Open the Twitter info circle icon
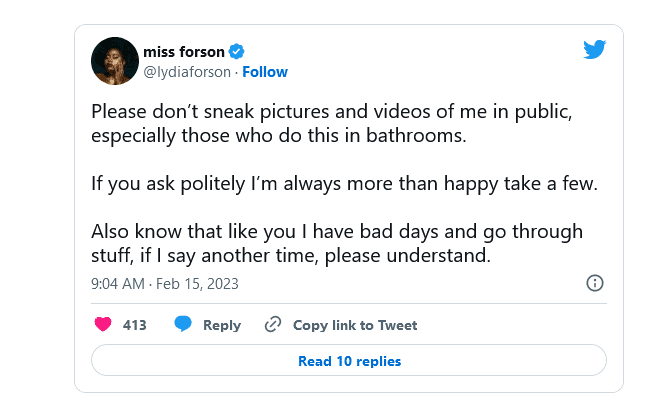Image resolution: width=672 pixels, height=418 pixels. coord(594,283)
